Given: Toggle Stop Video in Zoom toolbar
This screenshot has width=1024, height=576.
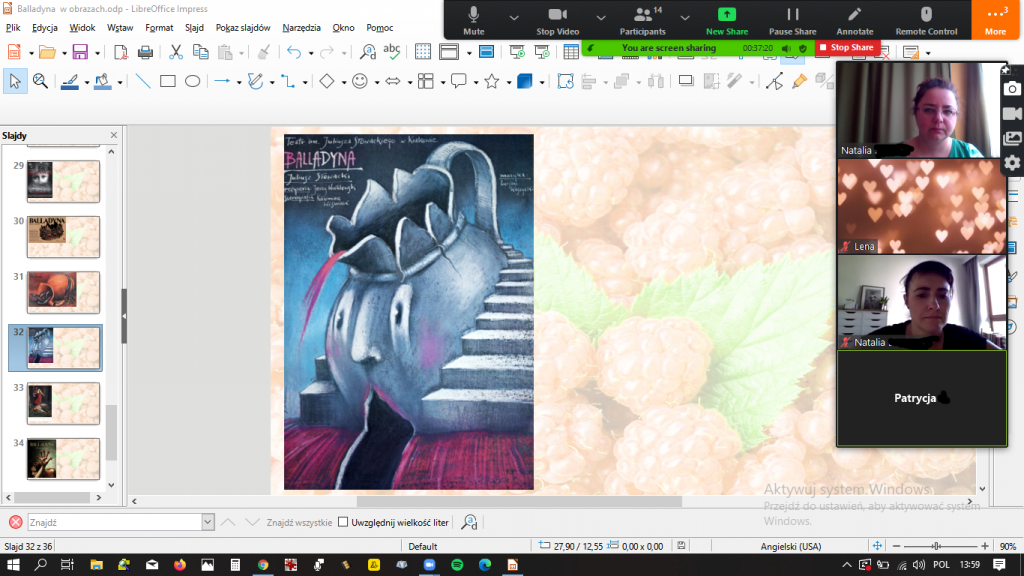Looking at the screenshot, I should coord(557,20).
